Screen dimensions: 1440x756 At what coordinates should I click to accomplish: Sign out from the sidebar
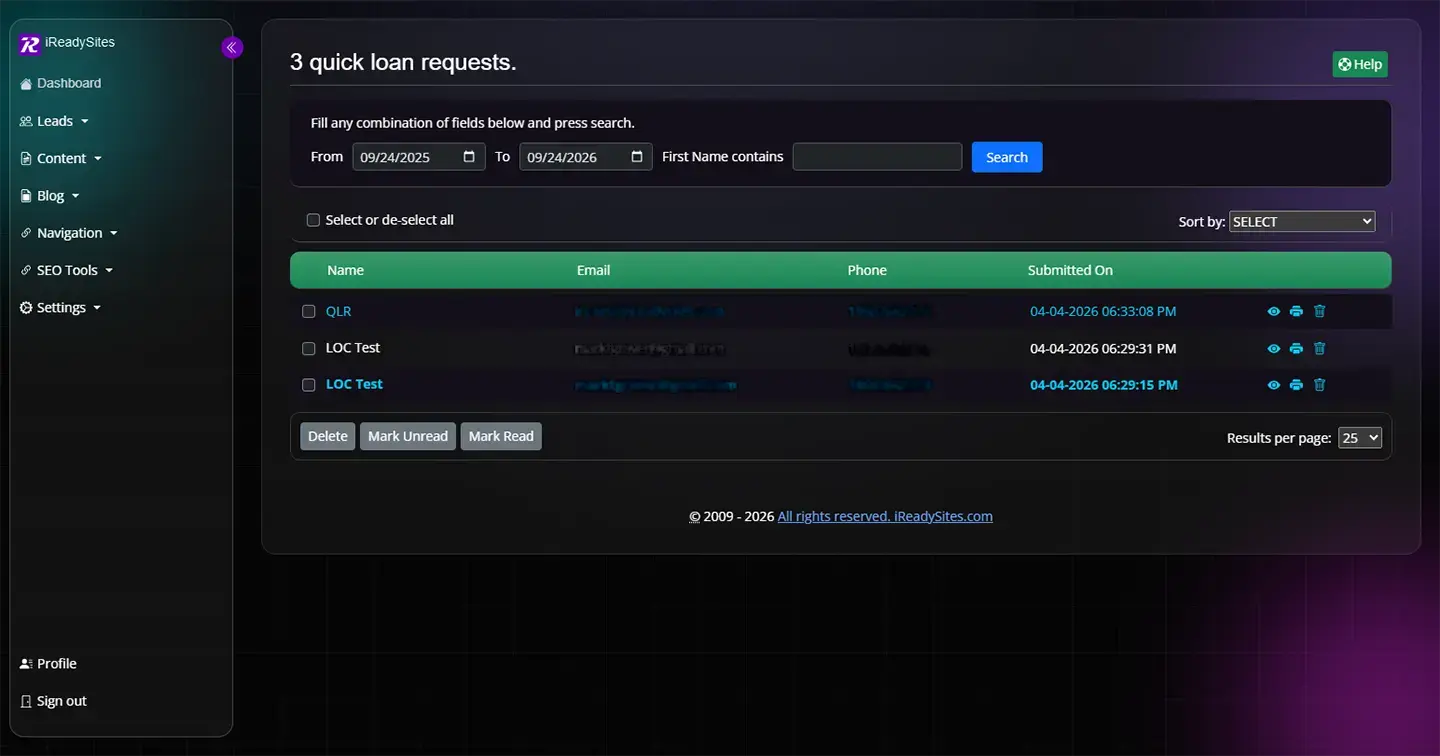pyautogui.click(x=53, y=701)
